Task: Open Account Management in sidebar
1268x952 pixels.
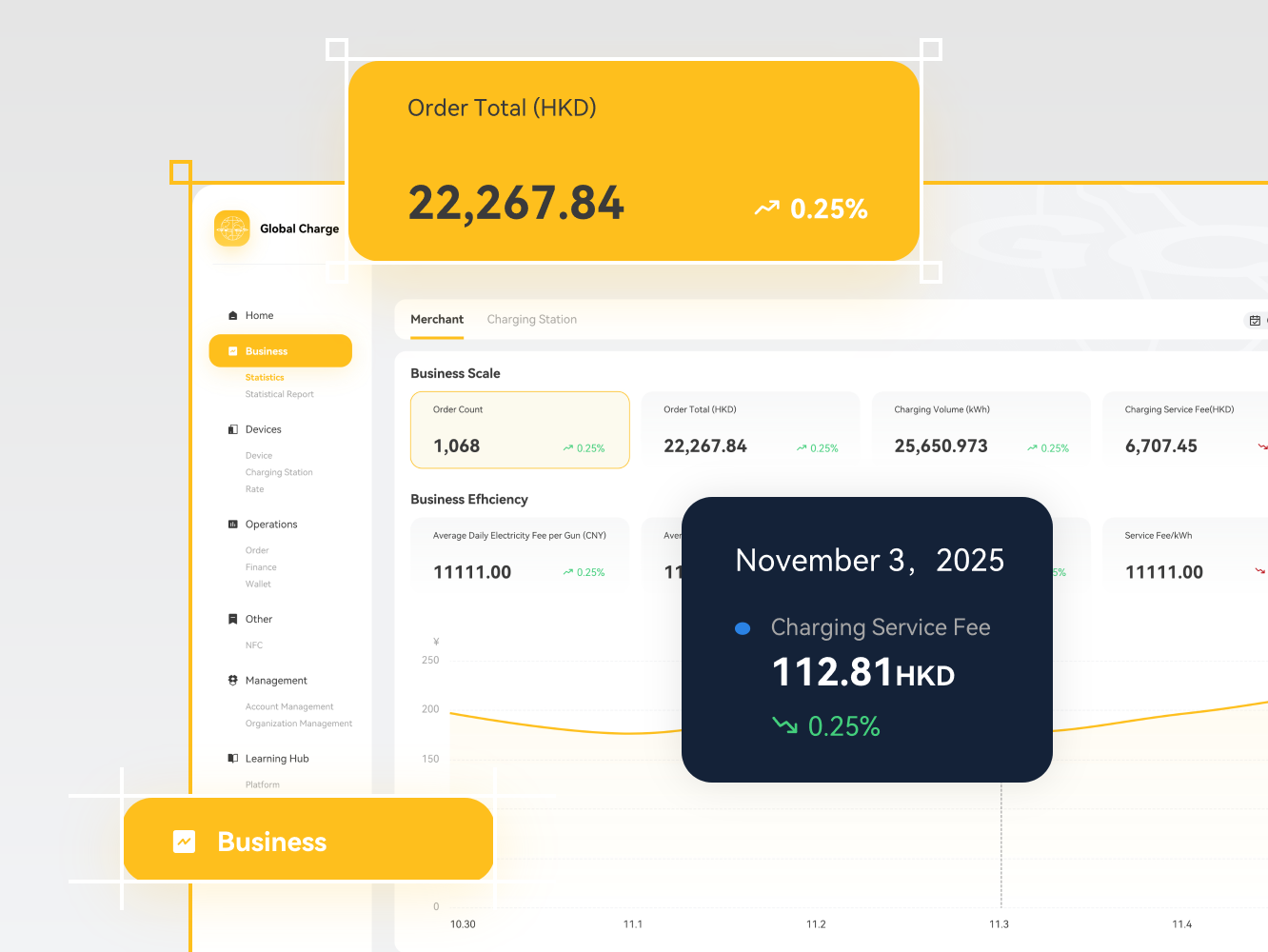Action: click(x=289, y=707)
